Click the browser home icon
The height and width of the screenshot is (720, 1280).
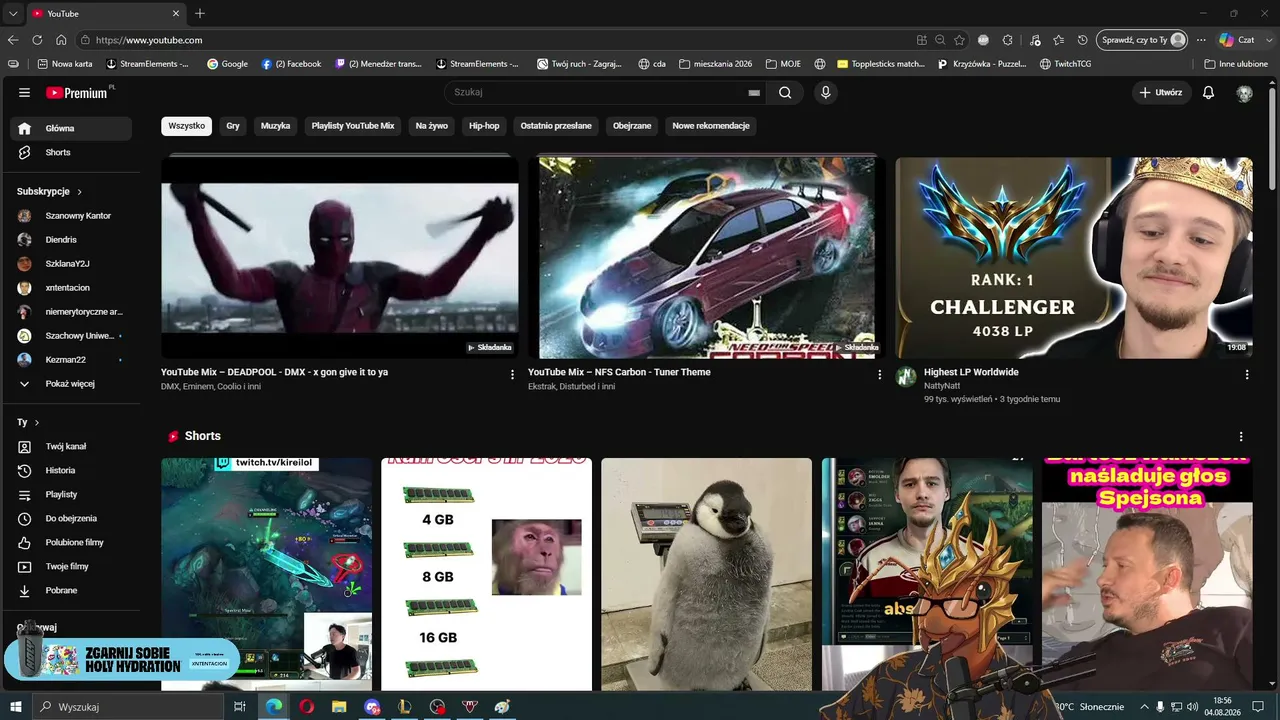[x=61, y=40]
